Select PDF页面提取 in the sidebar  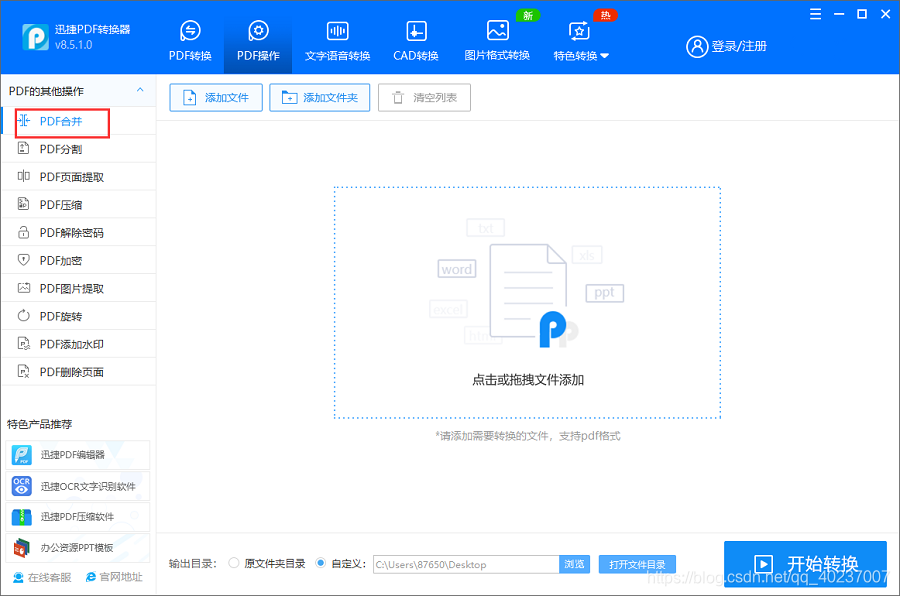pos(79,177)
